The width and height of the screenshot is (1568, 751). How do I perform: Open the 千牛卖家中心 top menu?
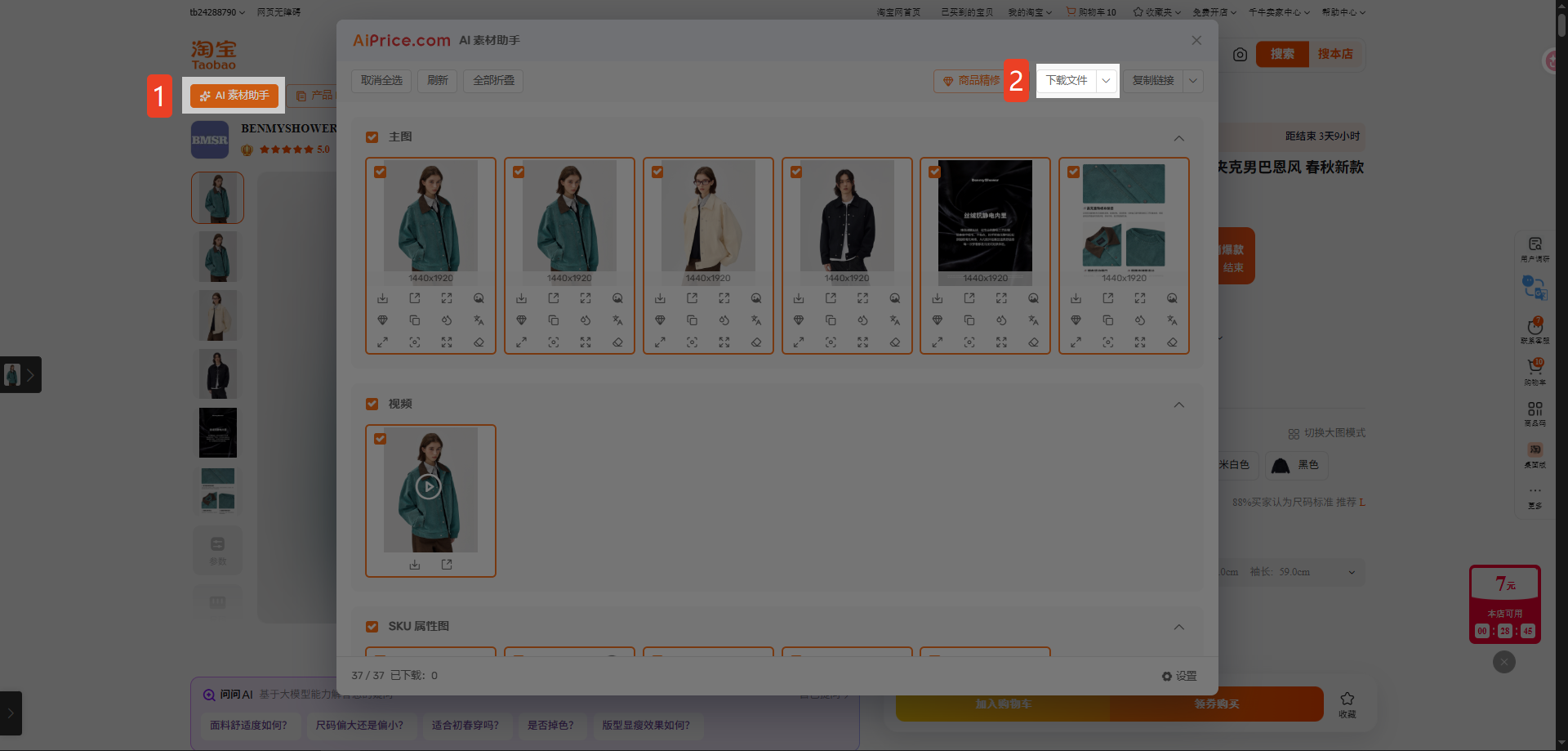click(1279, 12)
